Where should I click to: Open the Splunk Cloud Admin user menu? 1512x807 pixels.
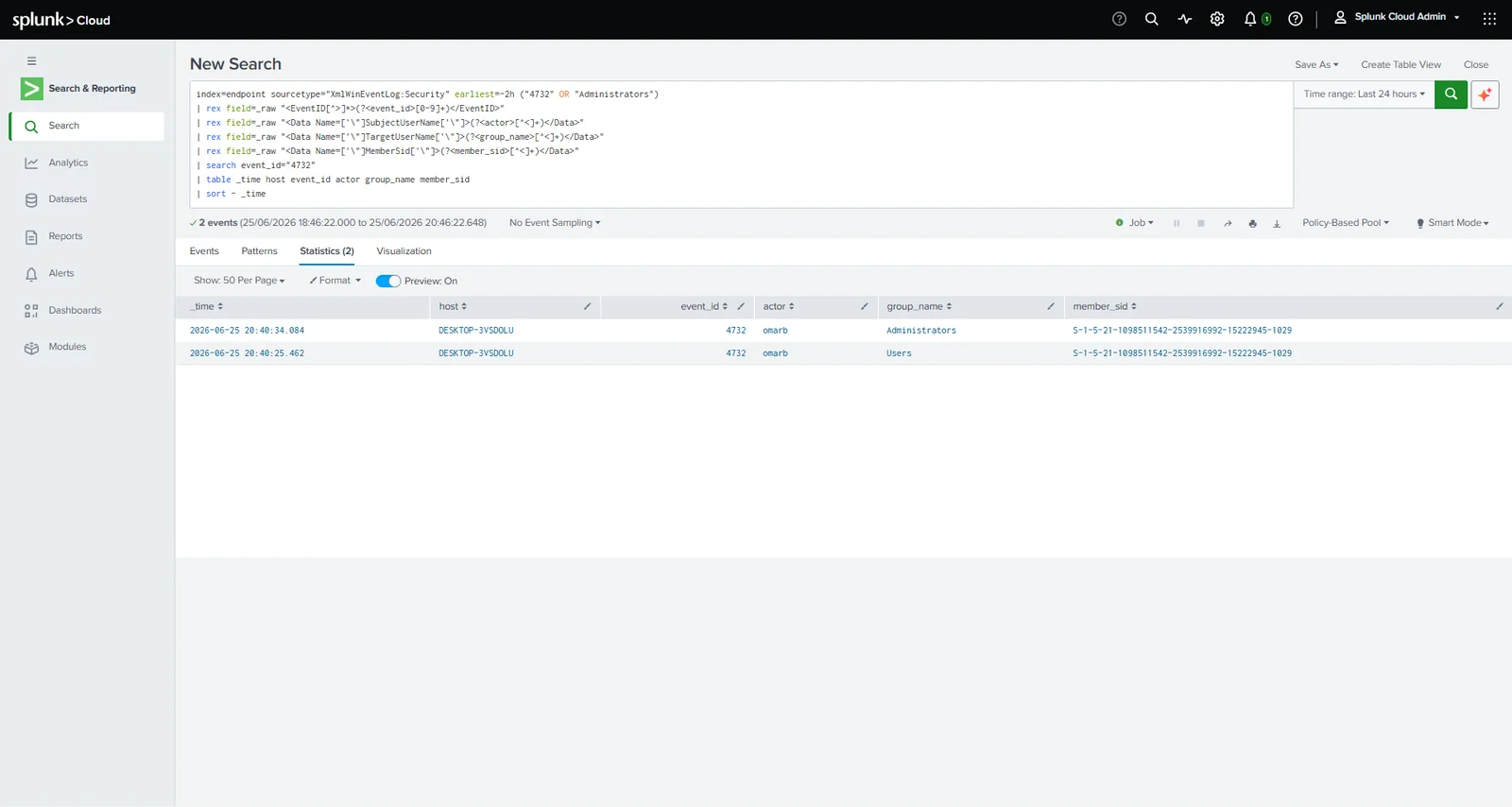[1397, 17]
